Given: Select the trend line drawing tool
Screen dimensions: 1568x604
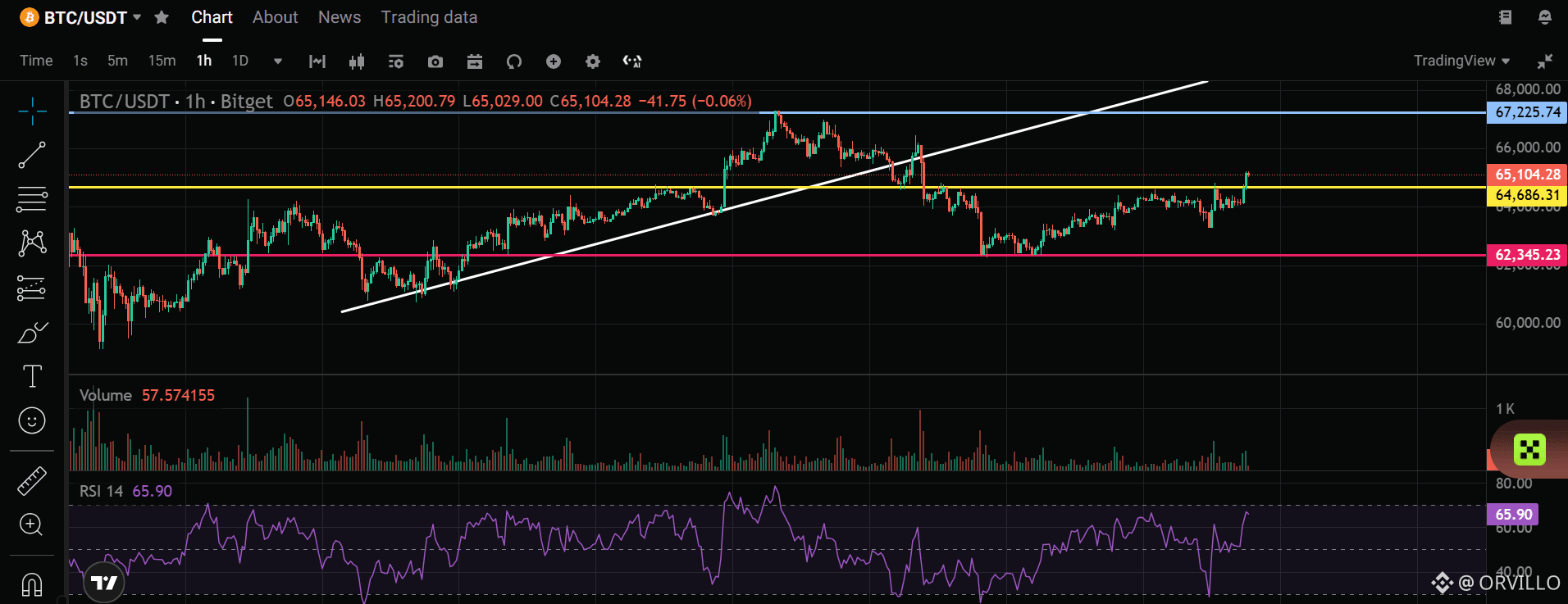Looking at the screenshot, I should [x=32, y=155].
